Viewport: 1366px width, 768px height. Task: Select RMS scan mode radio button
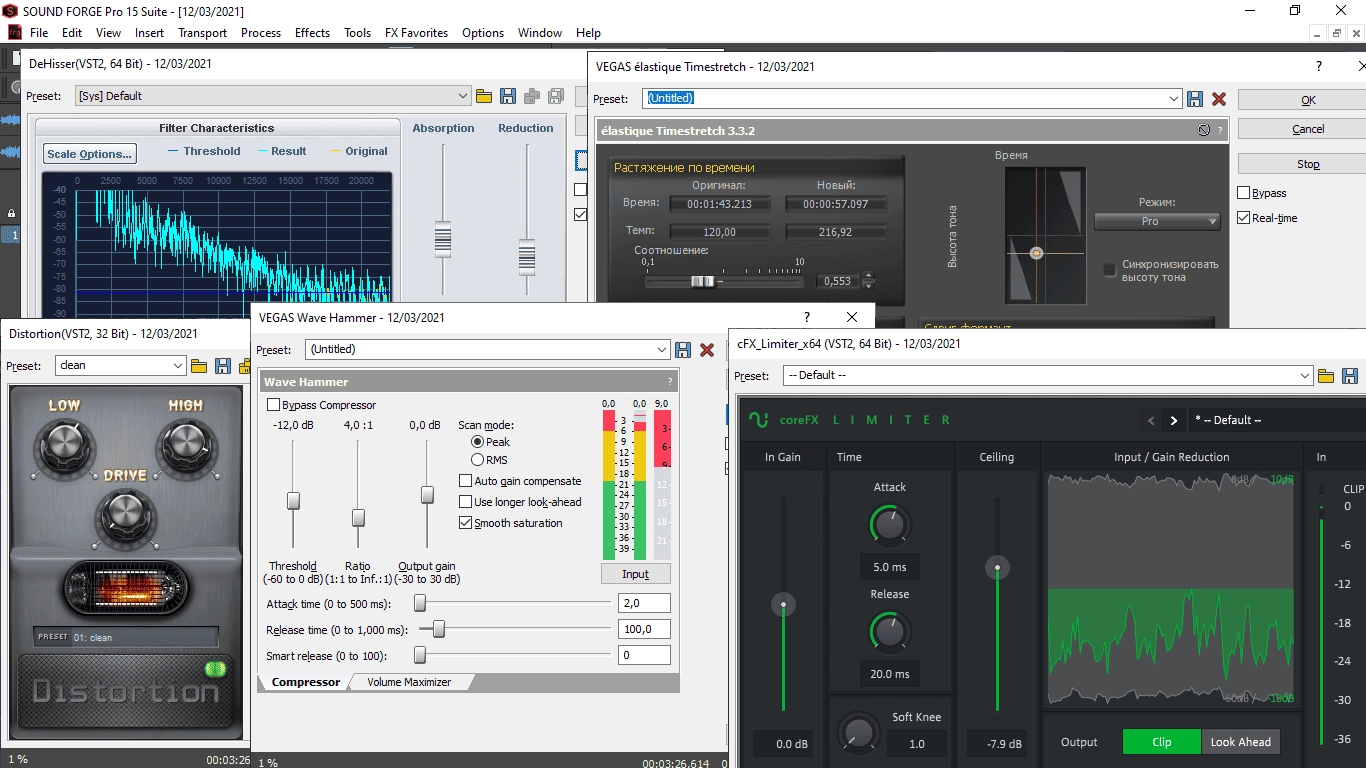pos(477,460)
